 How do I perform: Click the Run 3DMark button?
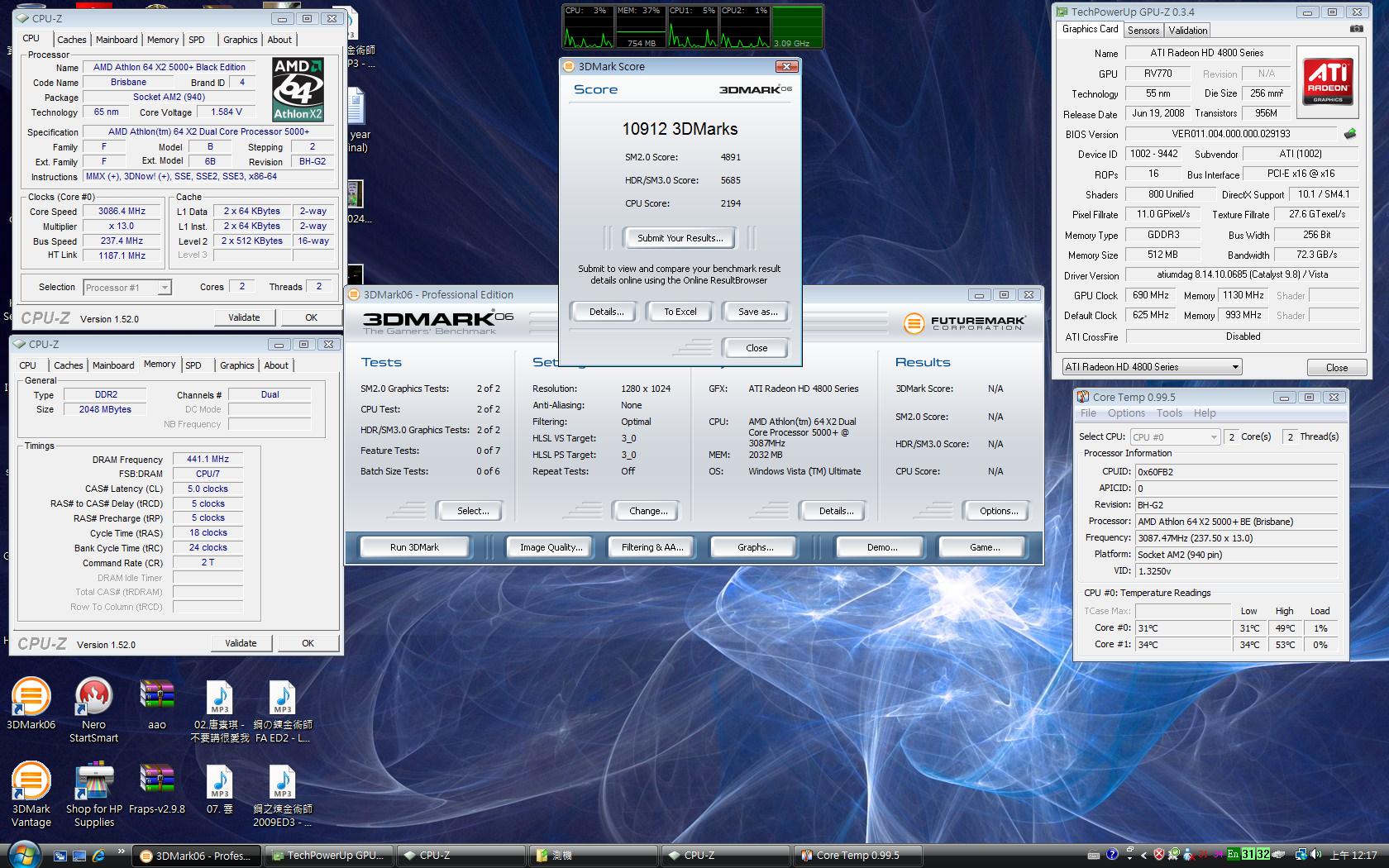(414, 547)
